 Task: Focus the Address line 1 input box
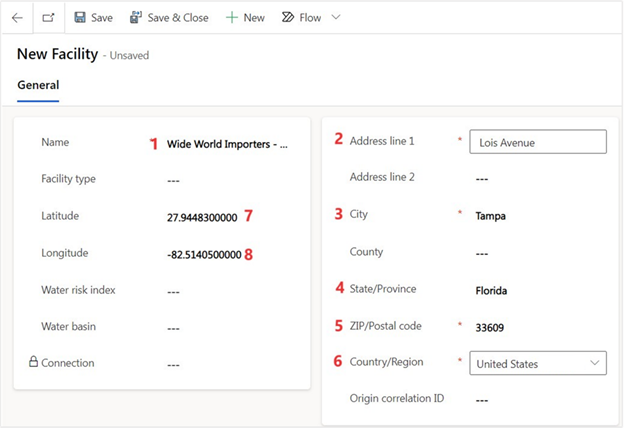[538, 142]
